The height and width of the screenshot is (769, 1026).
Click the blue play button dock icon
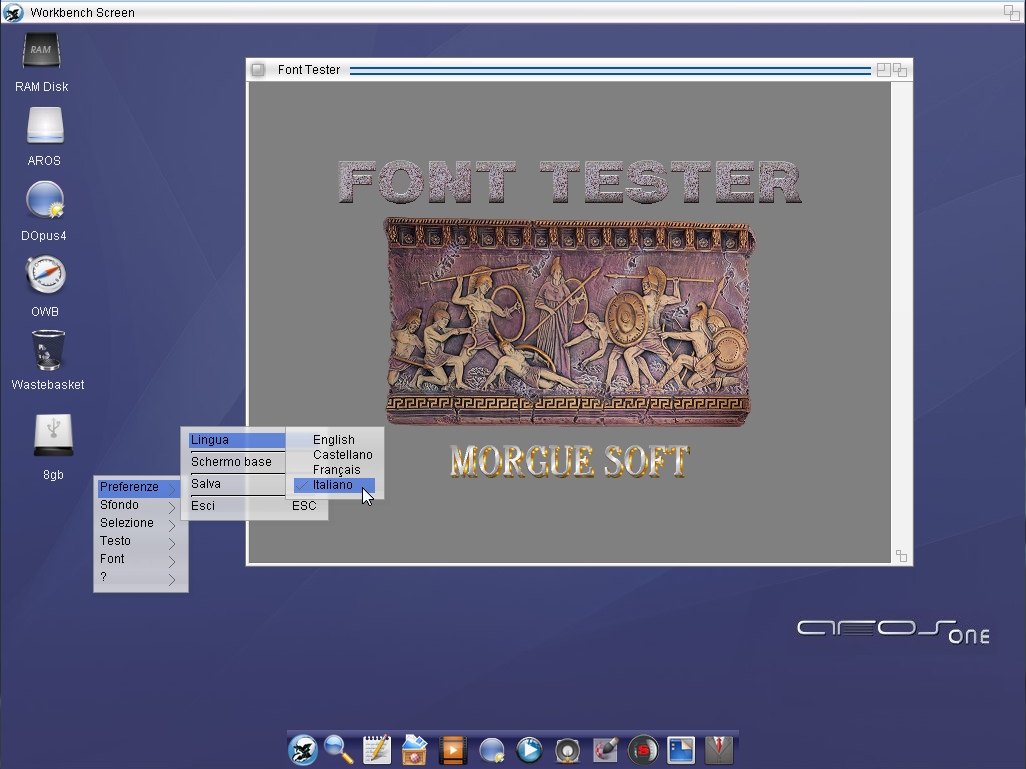[x=529, y=749]
